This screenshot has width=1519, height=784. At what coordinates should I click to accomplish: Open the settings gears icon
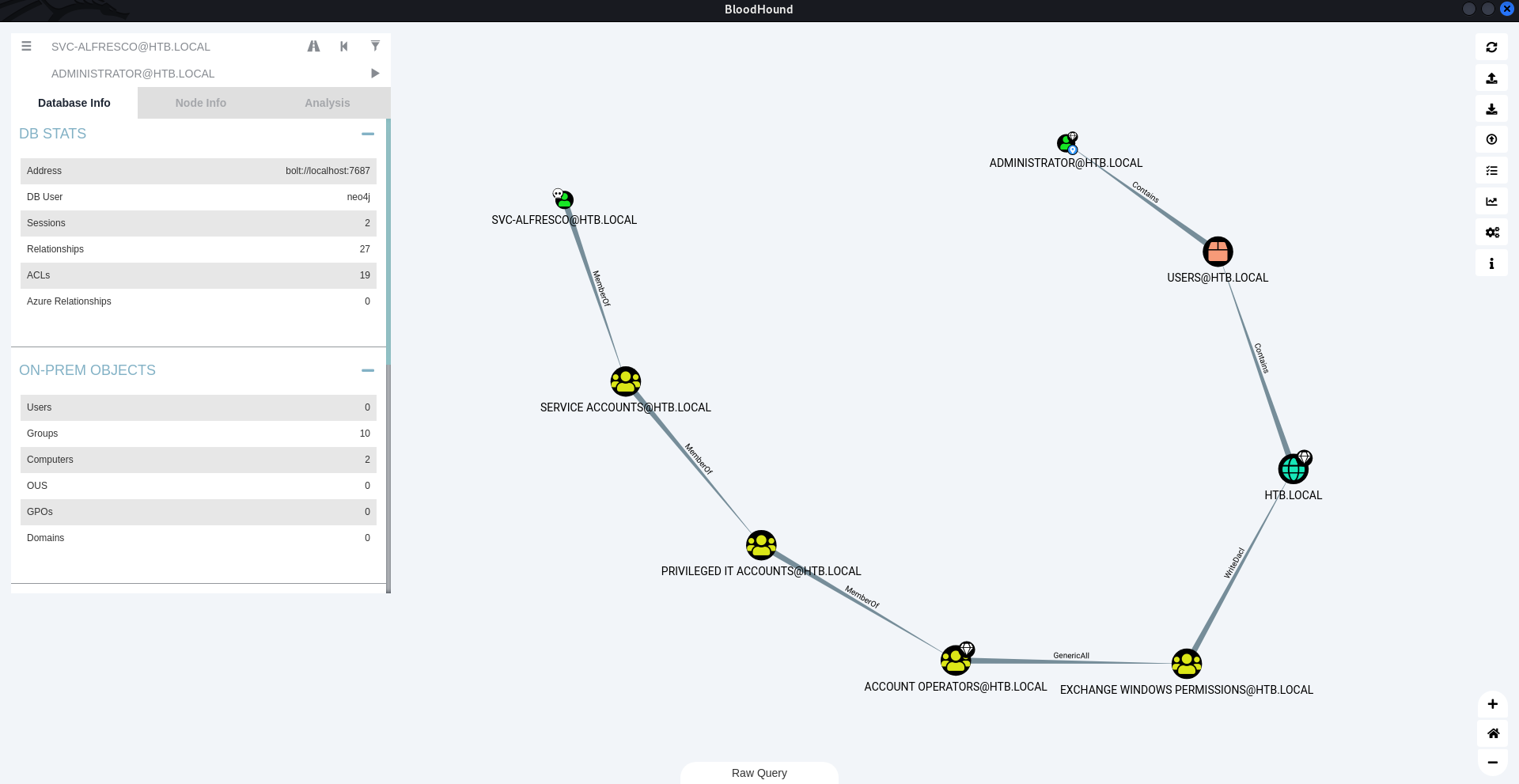click(x=1491, y=233)
